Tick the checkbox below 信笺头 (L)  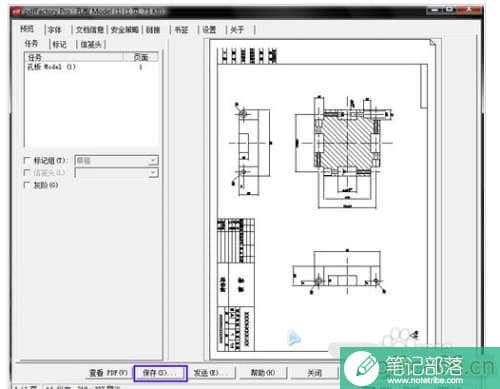pos(28,185)
